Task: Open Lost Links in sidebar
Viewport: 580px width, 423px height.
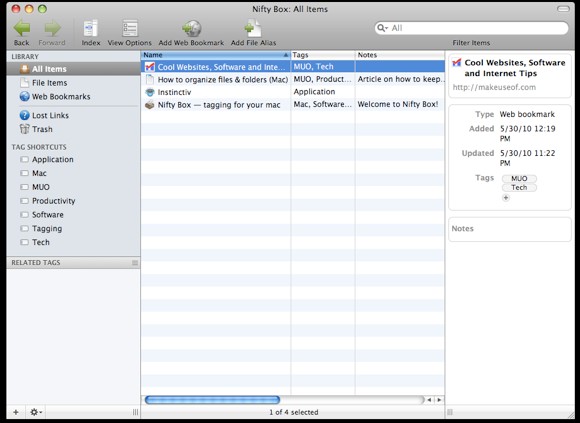Action: click(73, 115)
